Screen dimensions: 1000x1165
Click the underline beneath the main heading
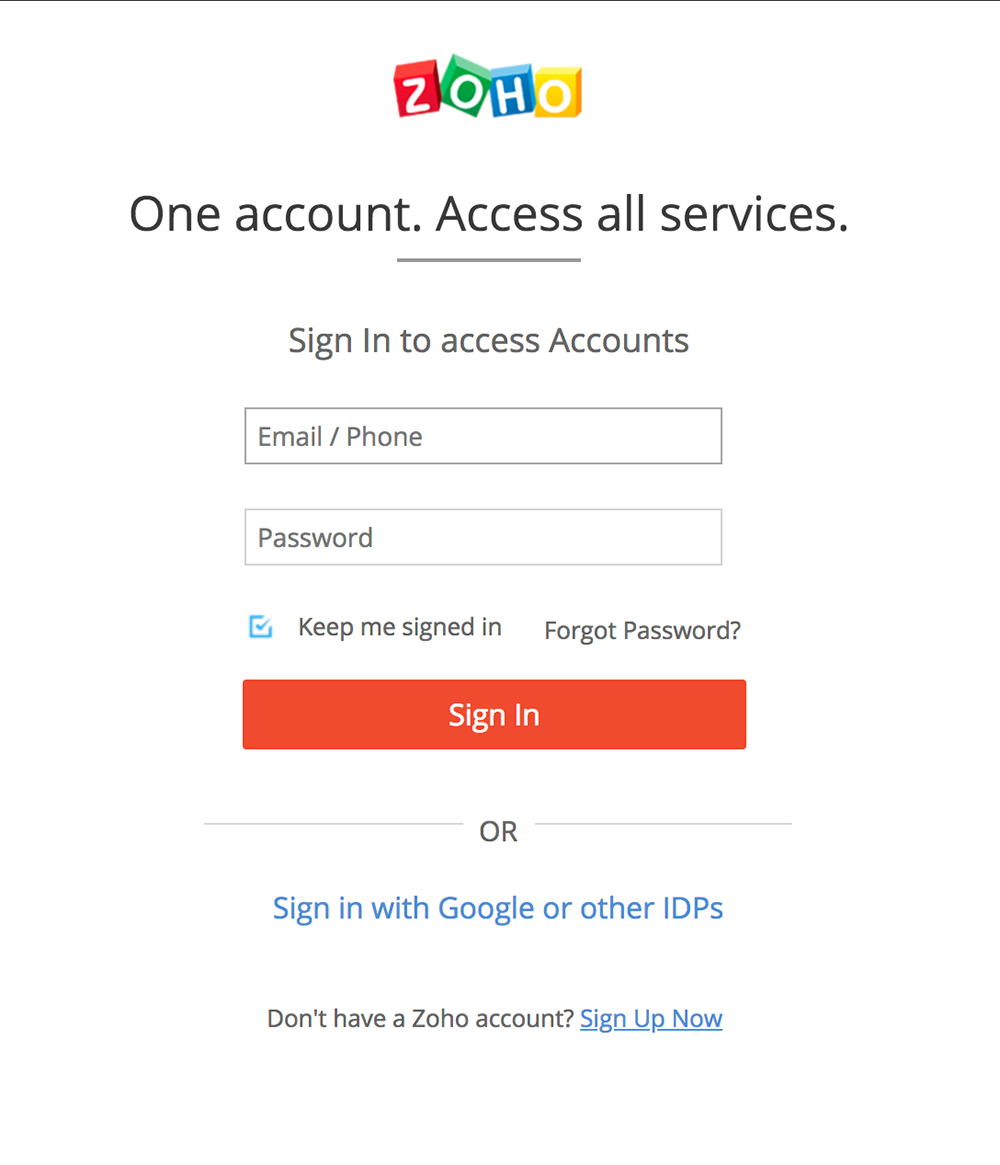(488, 260)
